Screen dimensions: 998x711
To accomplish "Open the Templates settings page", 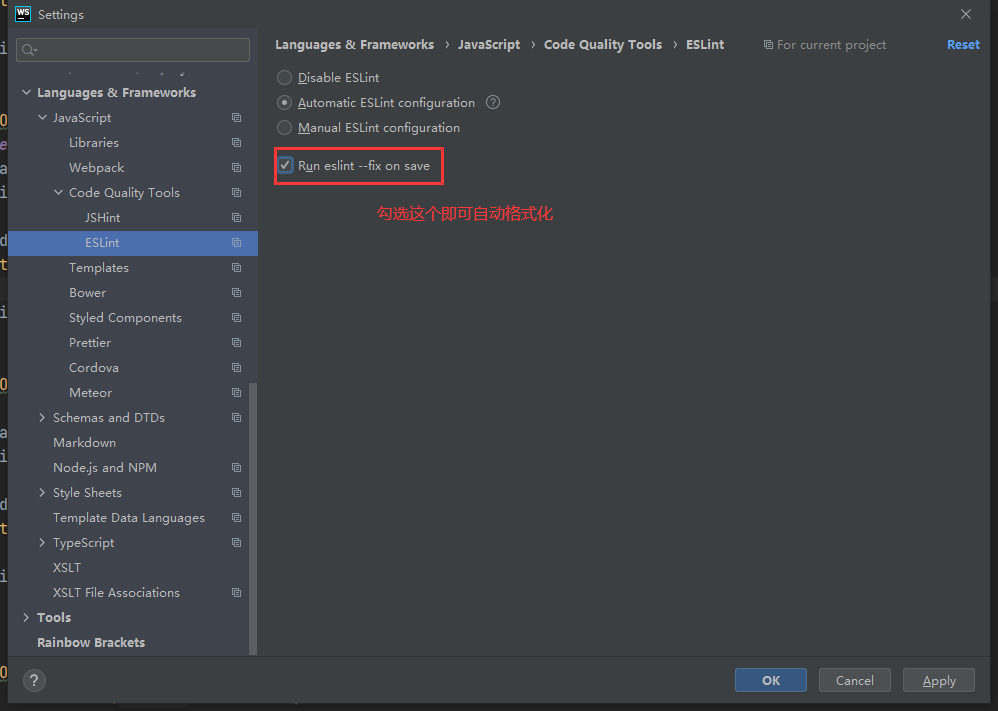I will tap(99, 267).
